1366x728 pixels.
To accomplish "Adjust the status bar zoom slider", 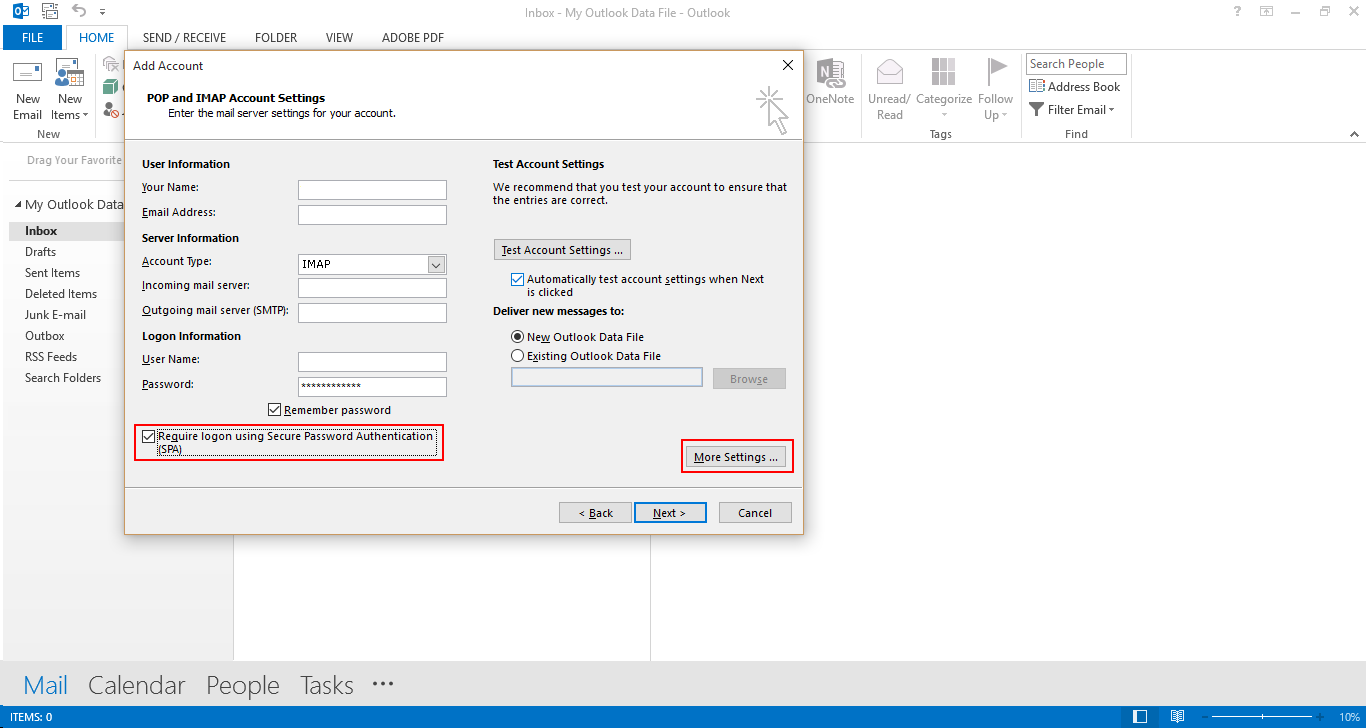I will pyautogui.click(x=1263, y=717).
